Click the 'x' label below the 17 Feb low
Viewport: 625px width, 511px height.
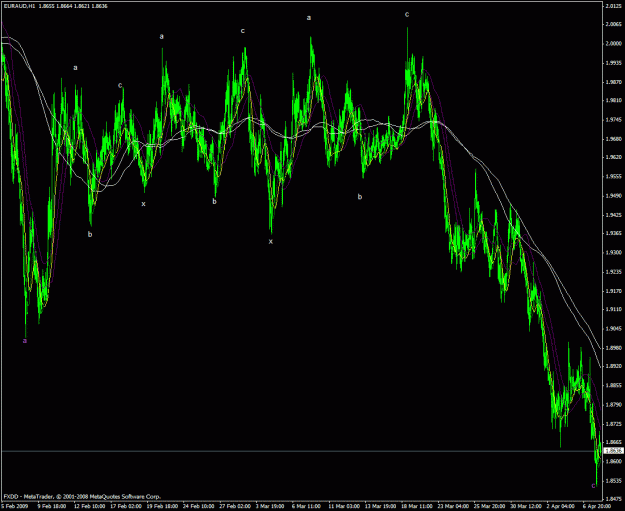point(143,204)
